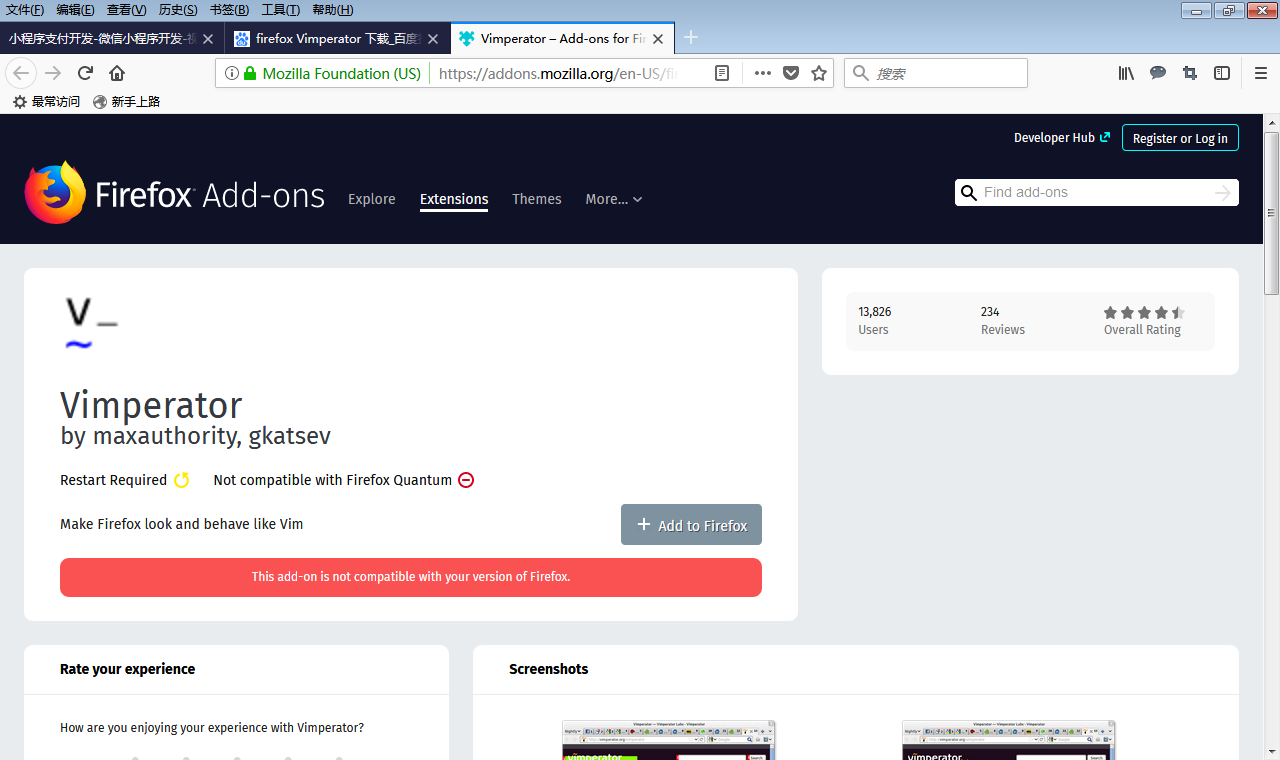This screenshot has height=760, width=1280.
Task: Open a new tab with the plus
Action: tap(690, 38)
